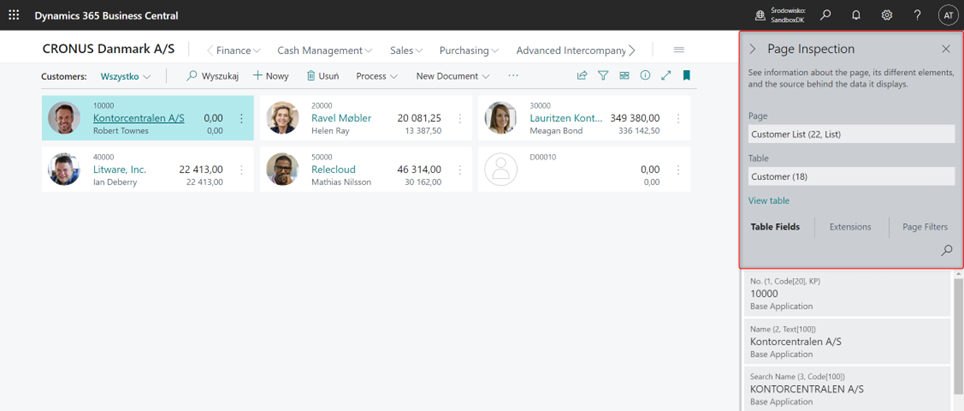Viewport: 964px width, 411px height.
Task: Expand page to full width icon
Action: tap(666, 76)
